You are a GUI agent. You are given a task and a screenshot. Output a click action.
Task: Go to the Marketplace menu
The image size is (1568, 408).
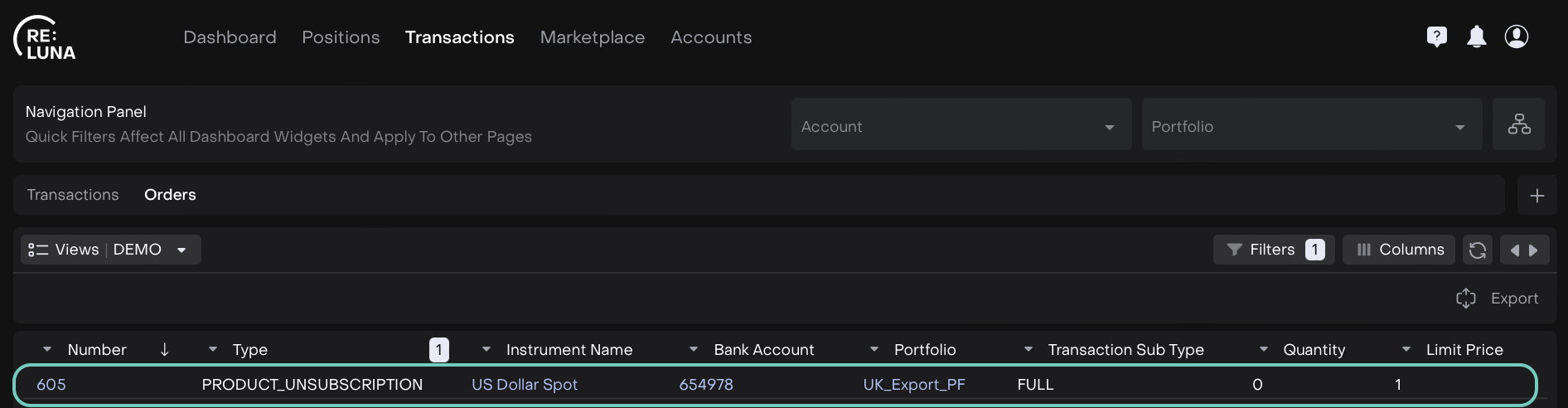point(592,37)
